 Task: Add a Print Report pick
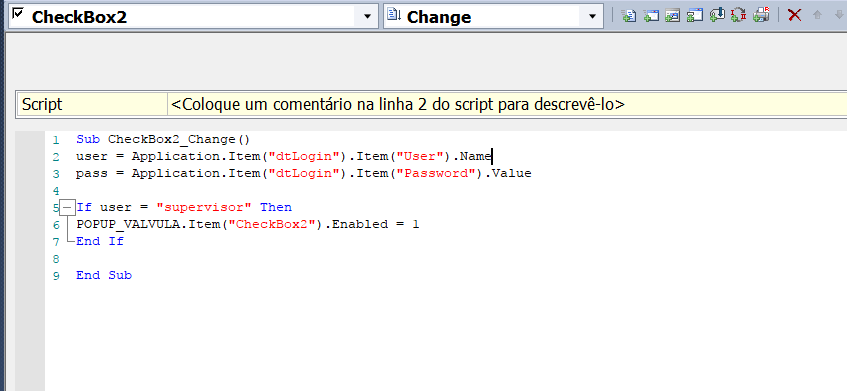pos(761,15)
